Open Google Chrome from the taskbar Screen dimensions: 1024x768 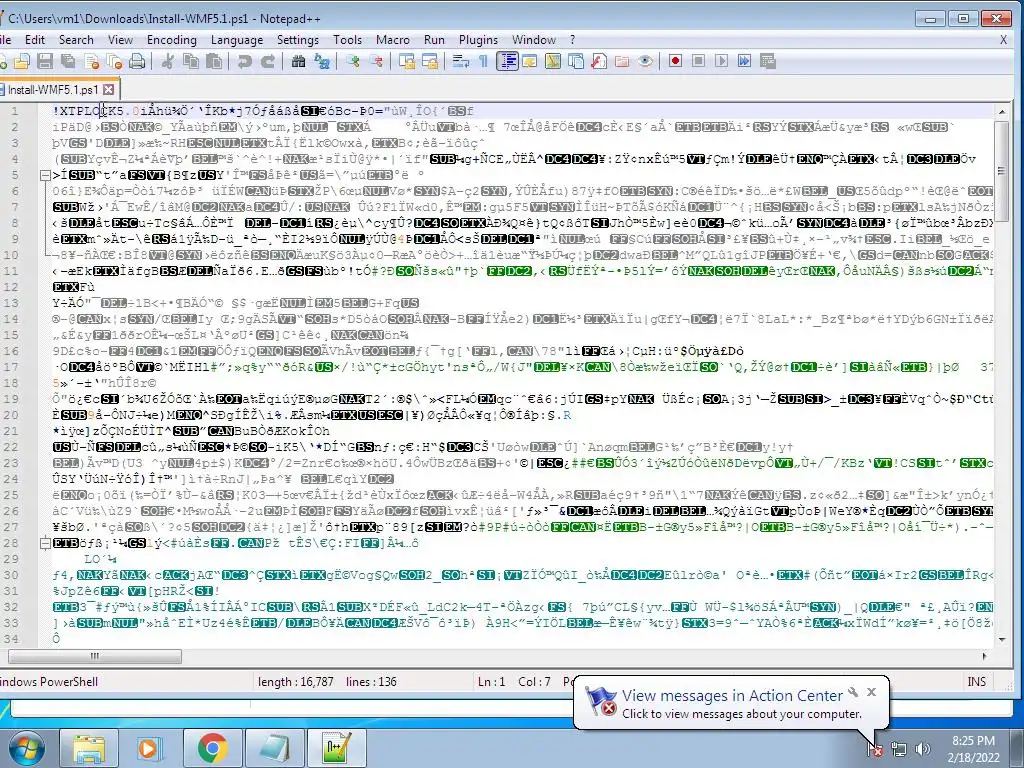(x=213, y=748)
